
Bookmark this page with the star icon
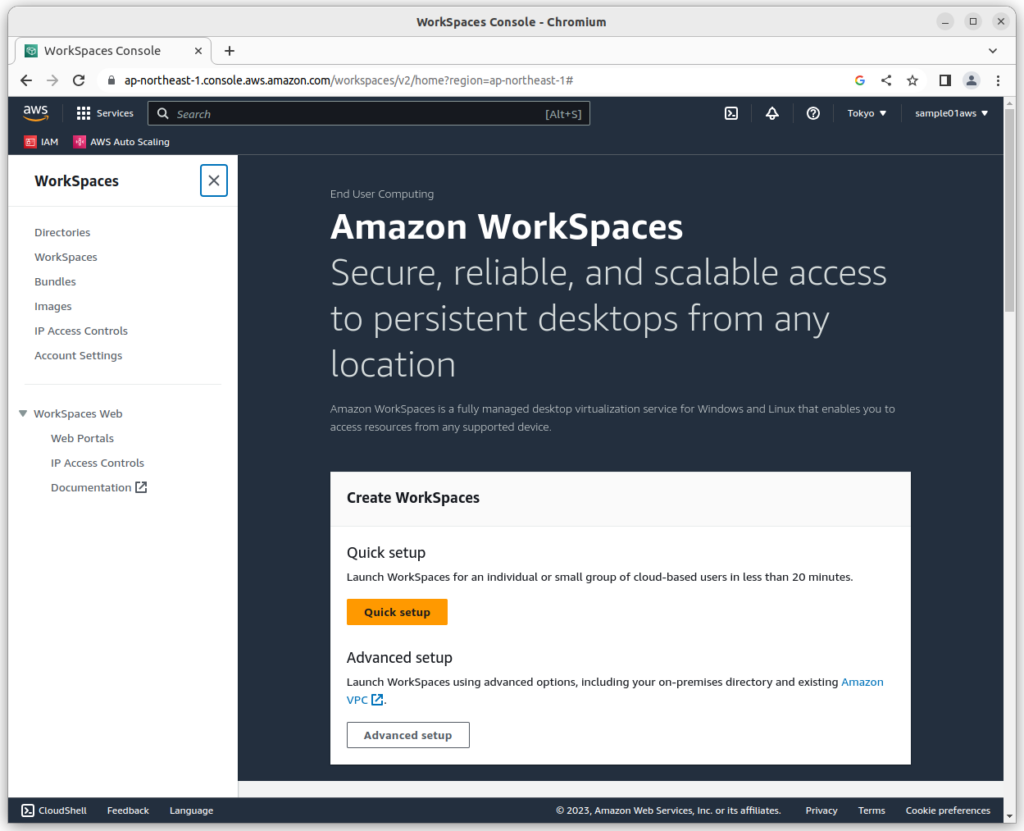coord(914,80)
